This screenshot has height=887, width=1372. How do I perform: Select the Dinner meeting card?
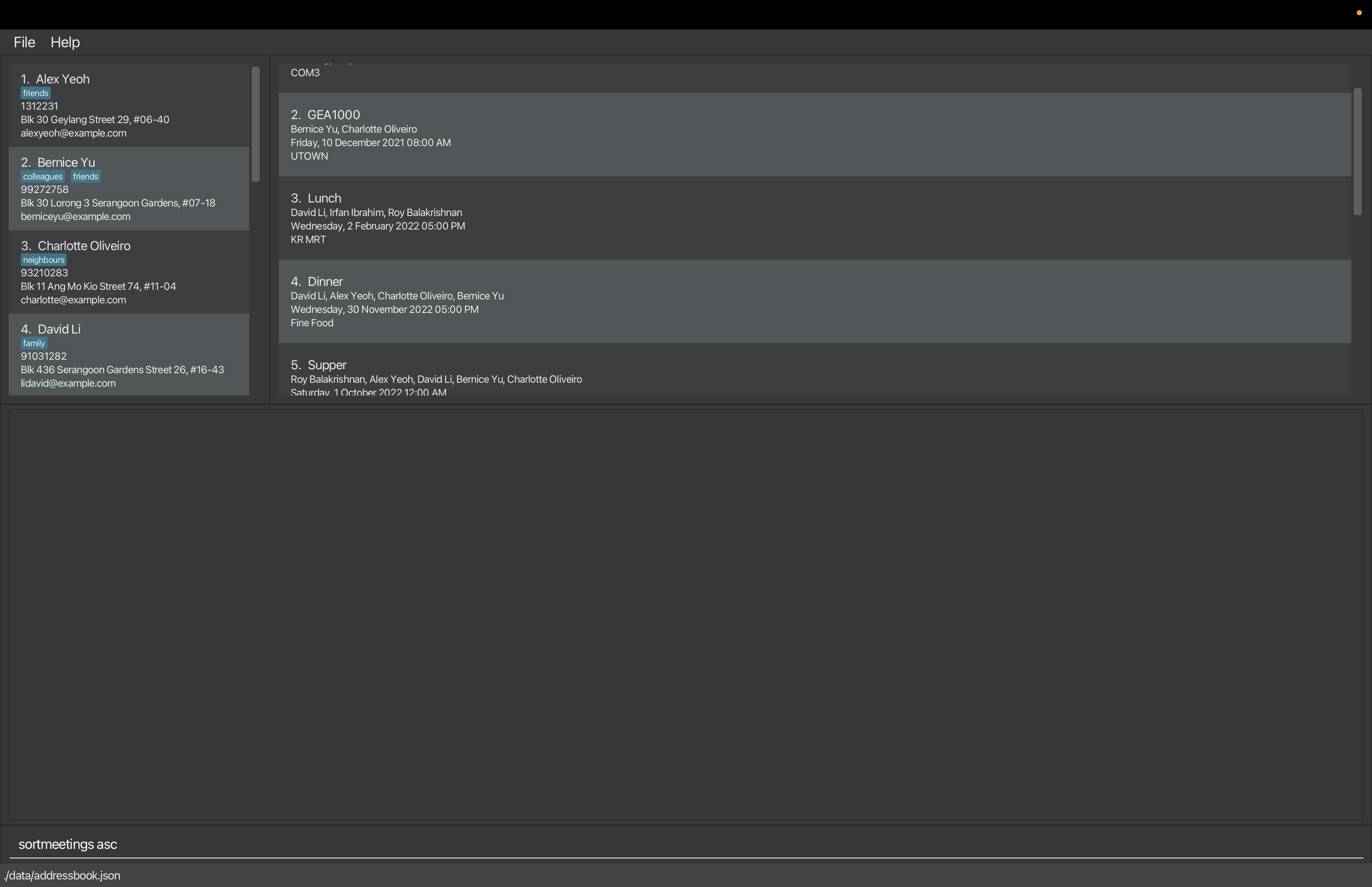pyautogui.click(x=815, y=301)
